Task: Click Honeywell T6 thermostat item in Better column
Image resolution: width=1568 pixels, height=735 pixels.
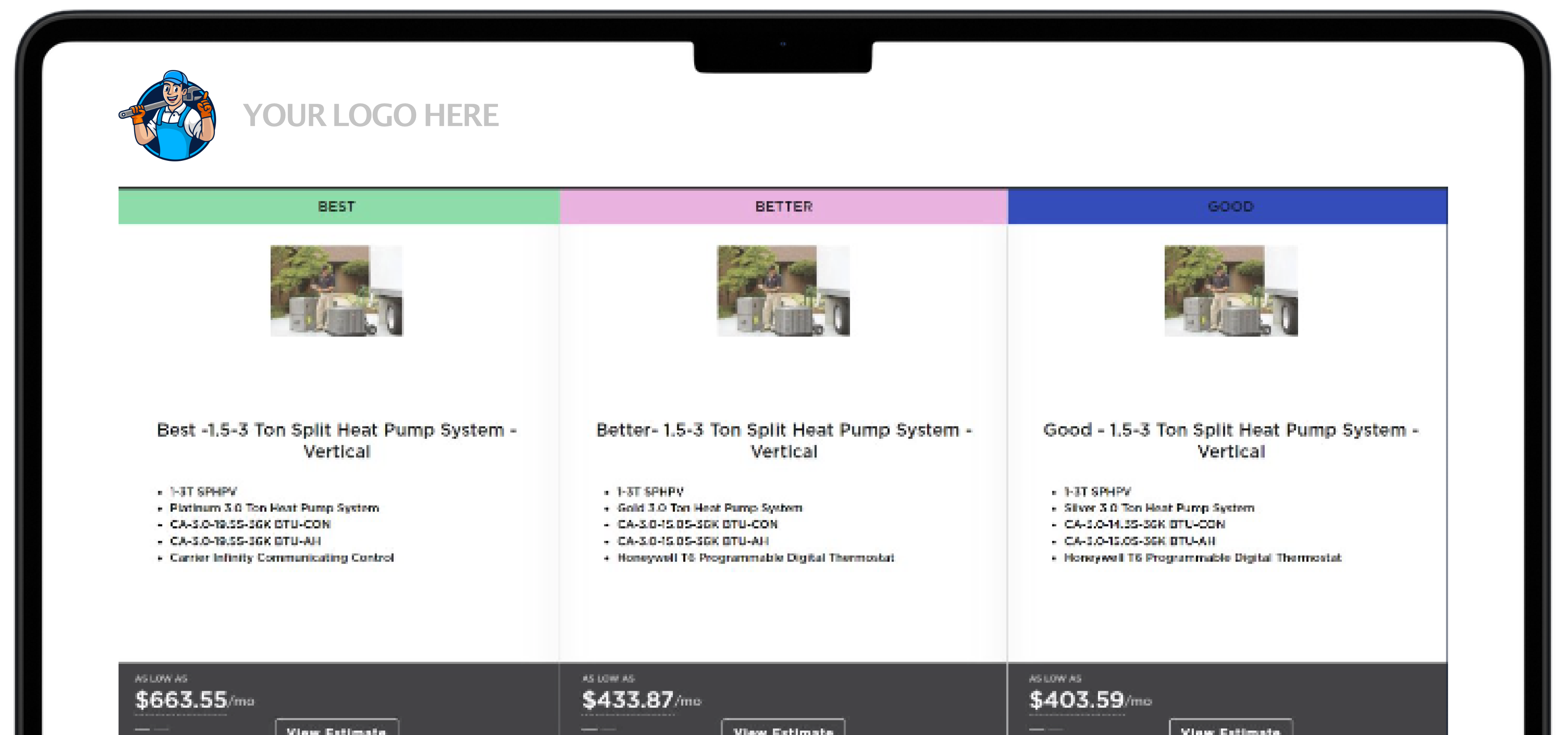Action: tap(755, 558)
